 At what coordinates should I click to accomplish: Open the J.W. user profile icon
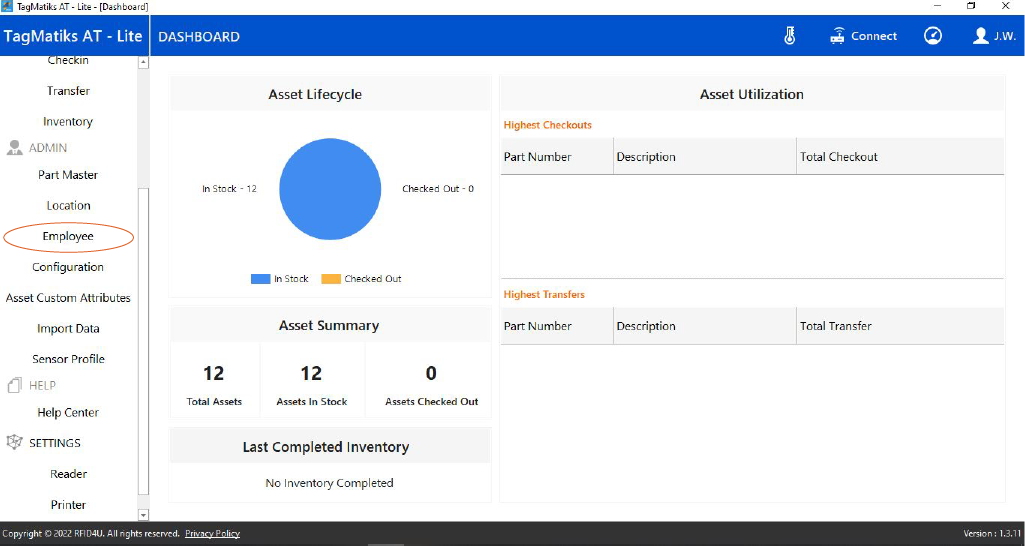pyautogui.click(x=980, y=36)
